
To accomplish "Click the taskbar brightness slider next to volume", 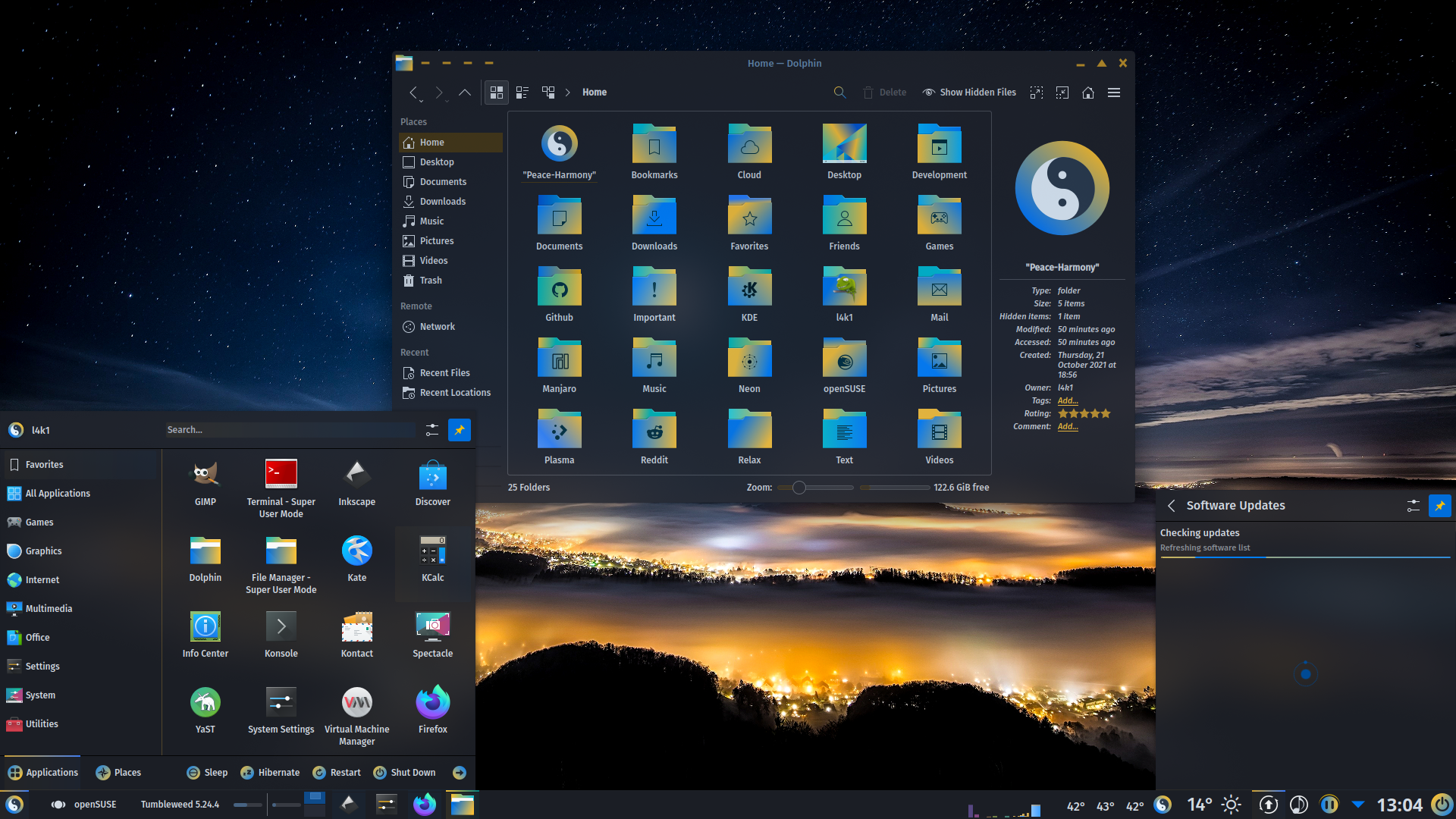I will (x=286, y=805).
